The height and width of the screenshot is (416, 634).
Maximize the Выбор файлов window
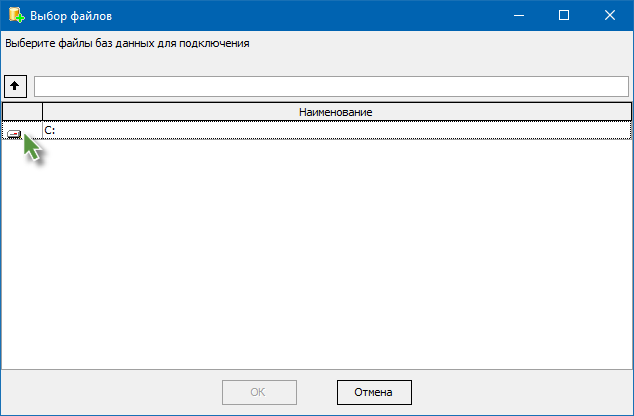click(x=564, y=15)
